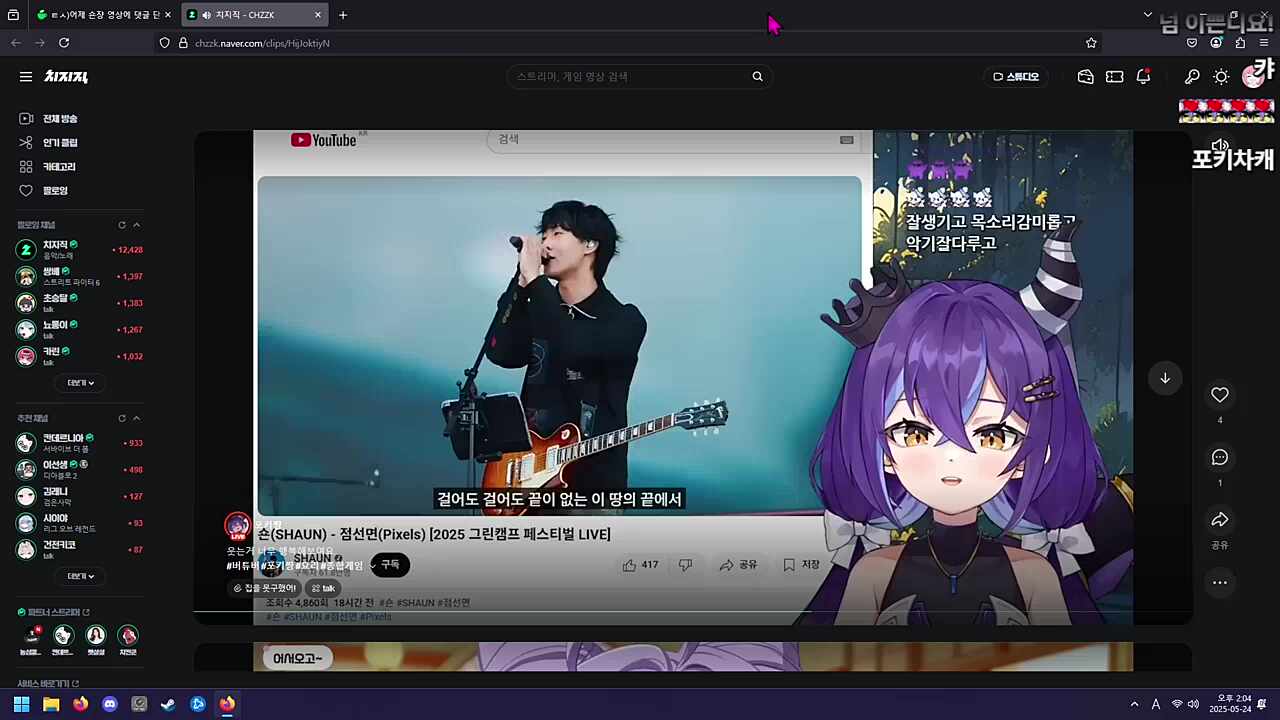Screen dimensions: 1280x720
Task: Click the browser address bar URL
Action: 262,43
